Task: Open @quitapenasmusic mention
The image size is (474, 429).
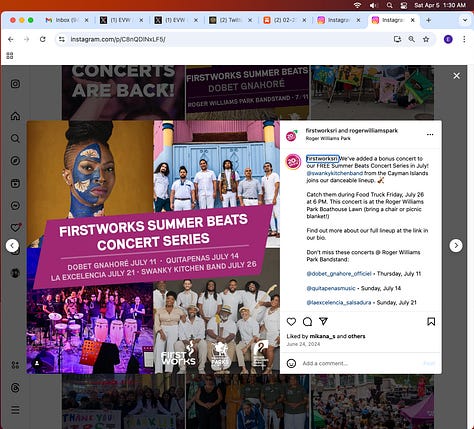Action: click(331, 288)
